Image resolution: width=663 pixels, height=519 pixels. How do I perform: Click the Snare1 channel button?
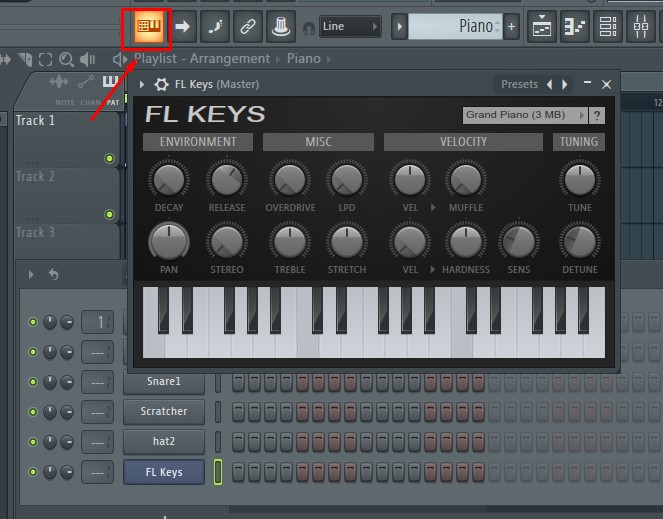164,382
